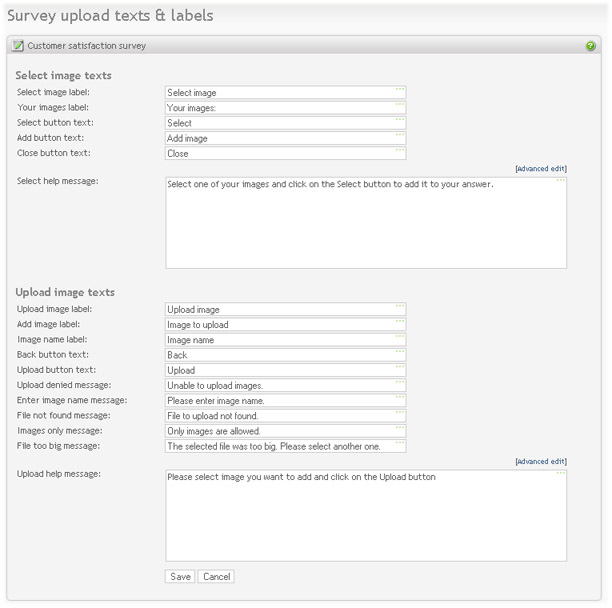Click into Upload help message textarea

click(366, 516)
